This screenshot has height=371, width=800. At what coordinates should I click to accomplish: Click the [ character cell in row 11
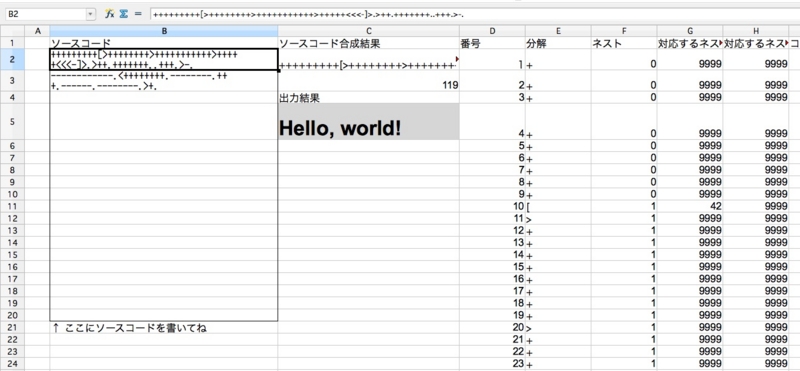pyautogui.click(x=558, y=206)
